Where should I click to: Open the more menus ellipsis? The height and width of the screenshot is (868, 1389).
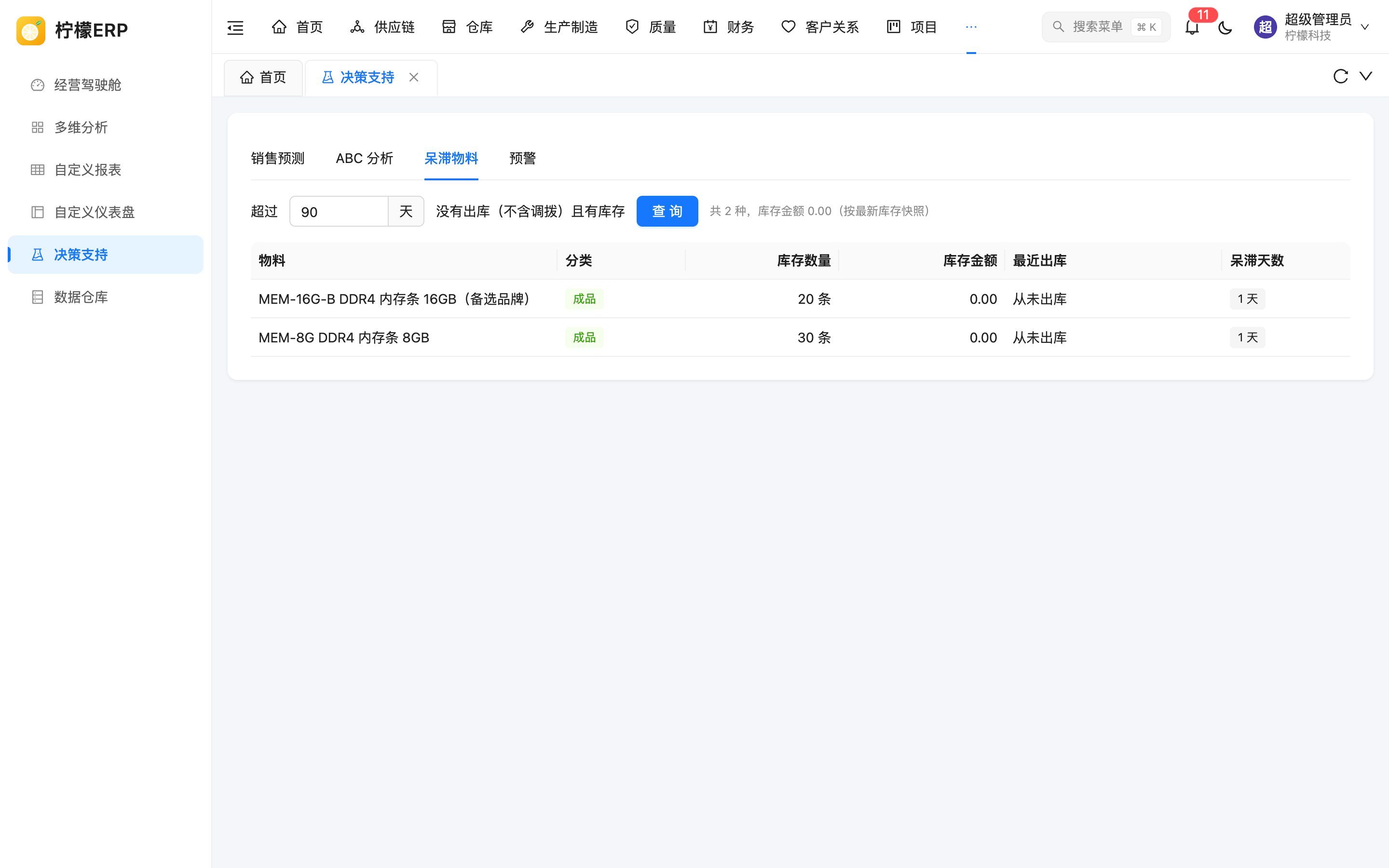[x=971, y=27]
